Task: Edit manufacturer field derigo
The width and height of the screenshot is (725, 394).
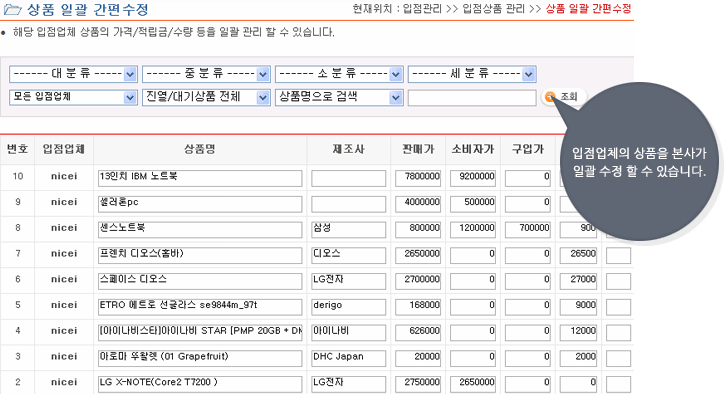Action: pyautogui.click(x=349, y=307)
